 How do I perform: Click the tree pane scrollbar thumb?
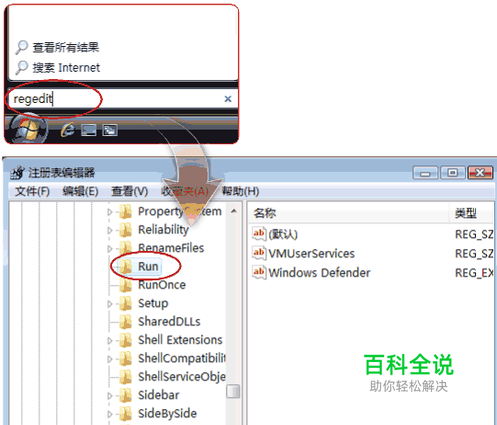233,391
